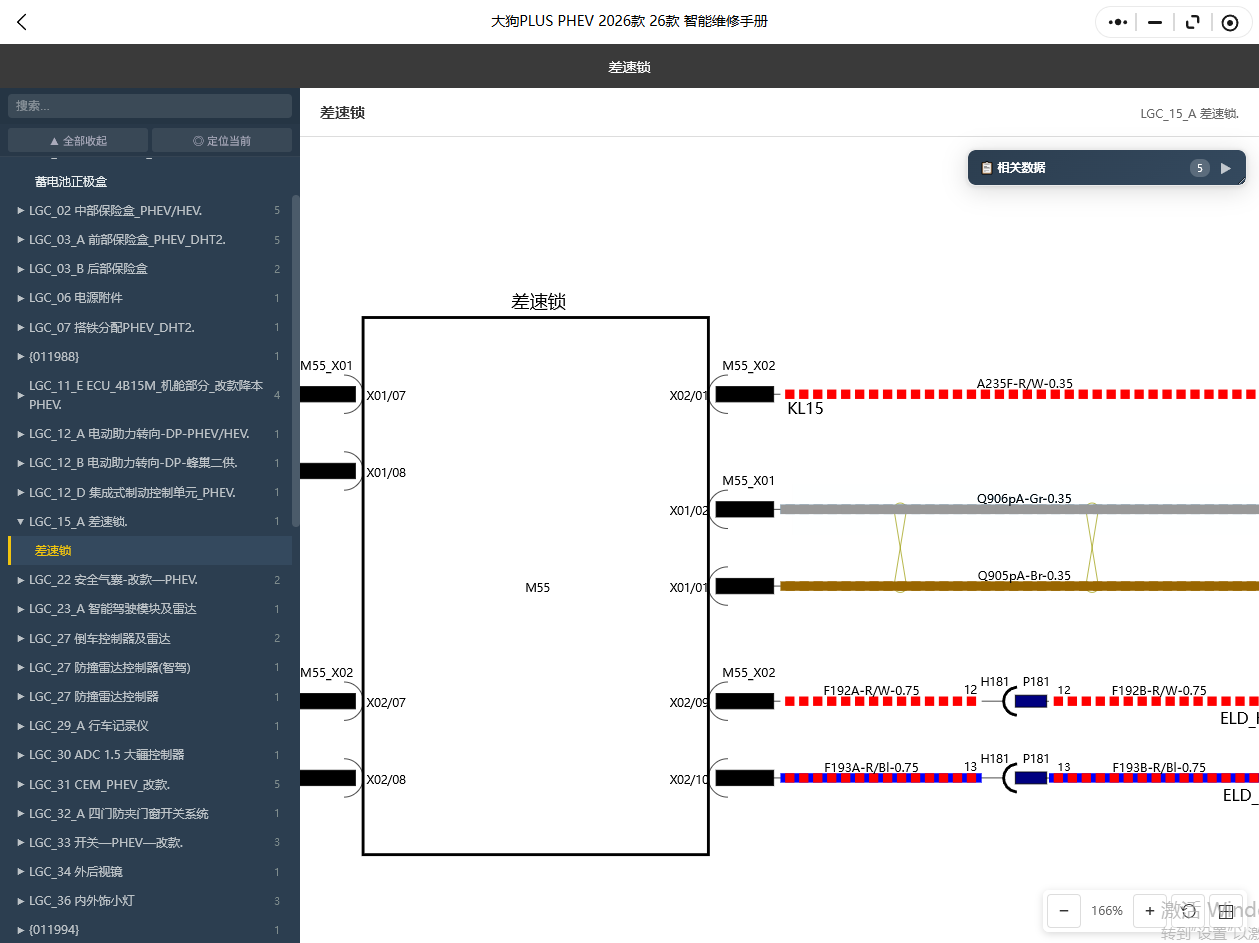This screenshot has height=943, width=1259.
Task: Select 蓄电池正极盒 in the tree
Action: [x=71, y=181]
